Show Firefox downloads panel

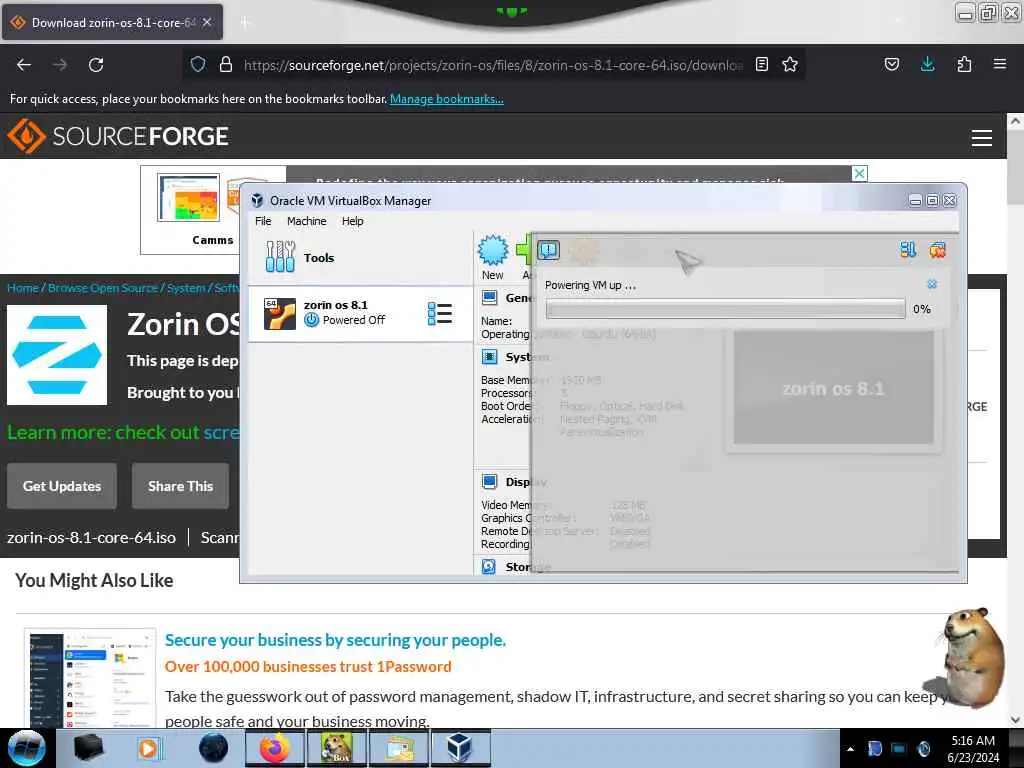tap(927, 64)
